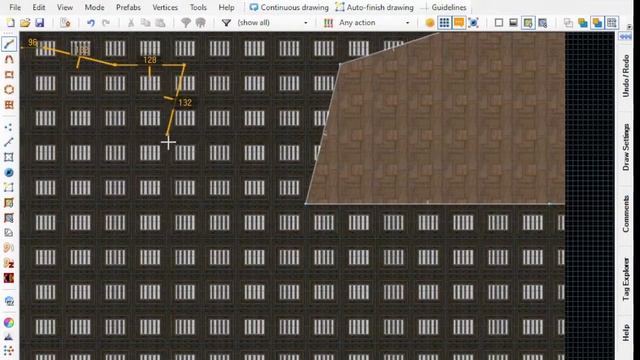Switch to Linedefs mode icon
This screenshot has width=640, height=360.
pyautogui.click(x=9, y=142)
